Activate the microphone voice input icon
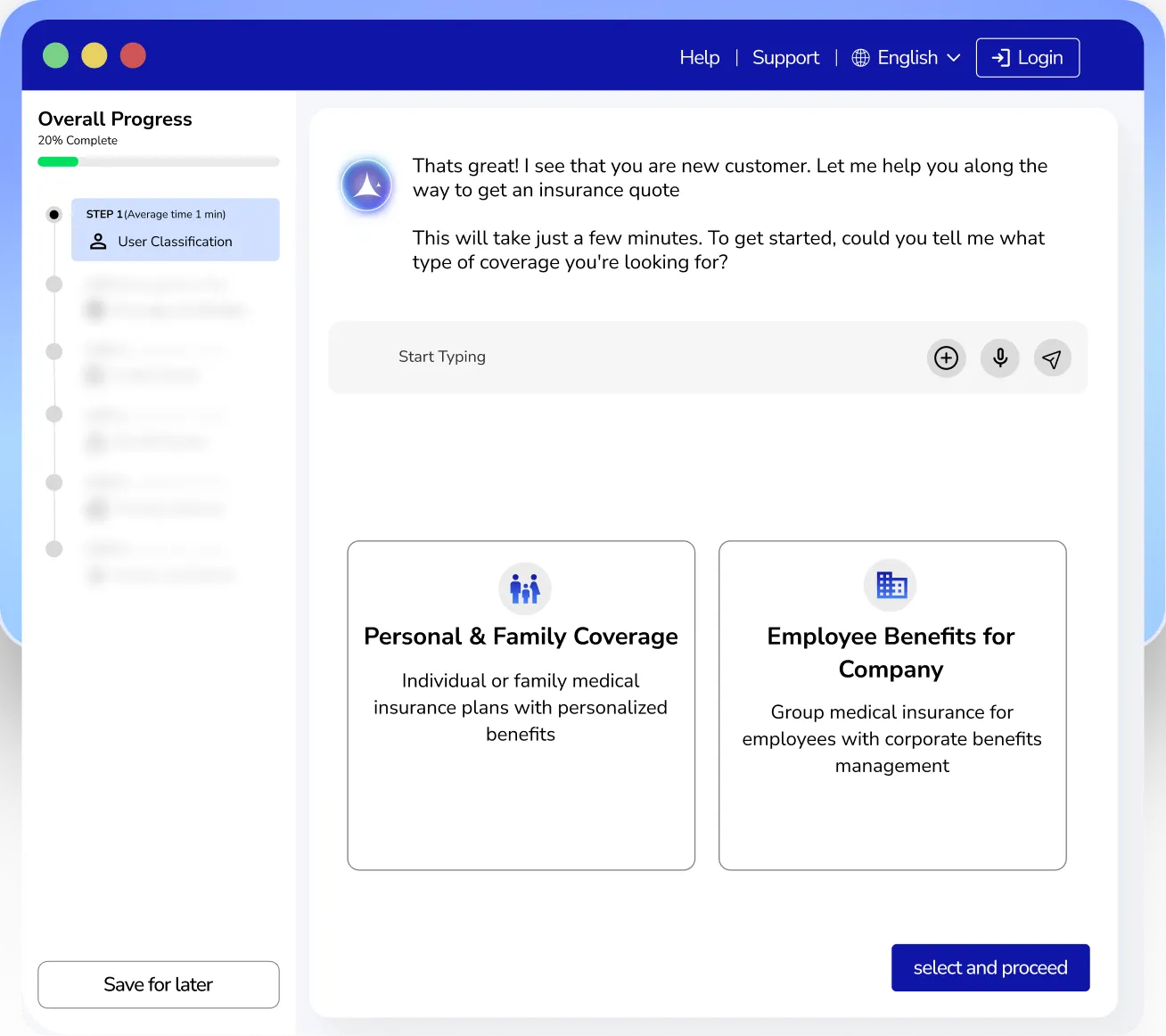 [1000, 358]
